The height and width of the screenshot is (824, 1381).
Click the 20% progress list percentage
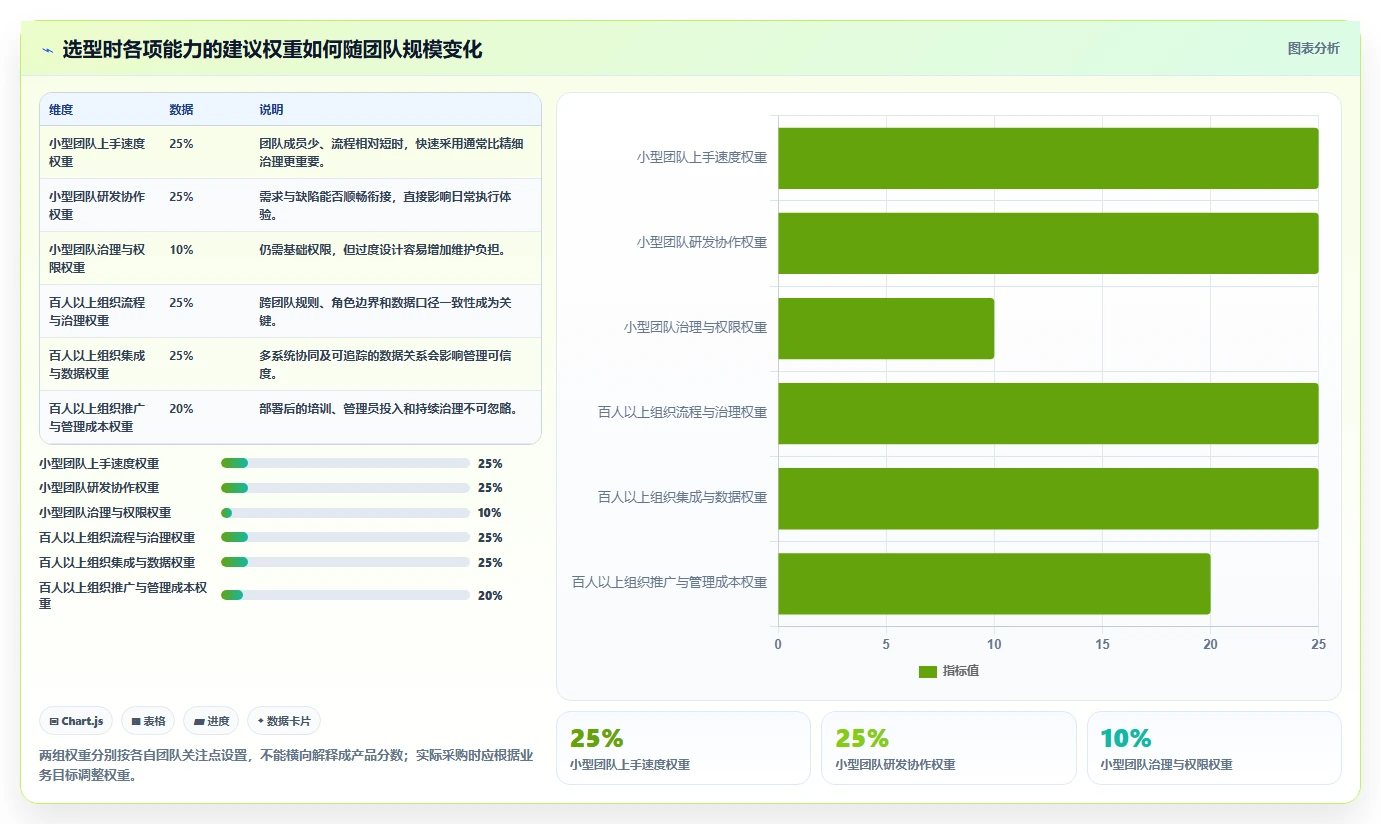point(490,596)
